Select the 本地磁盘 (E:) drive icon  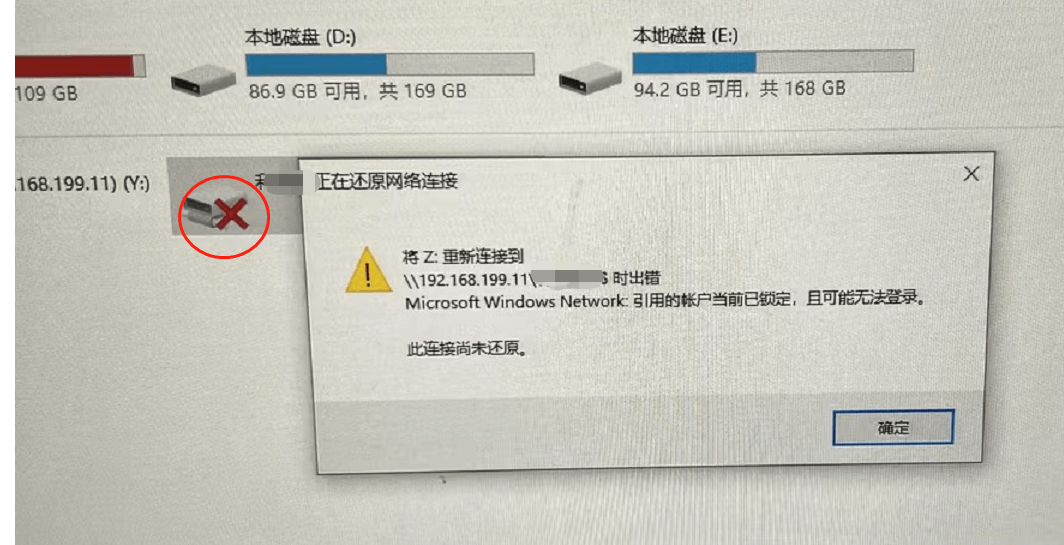590,79
